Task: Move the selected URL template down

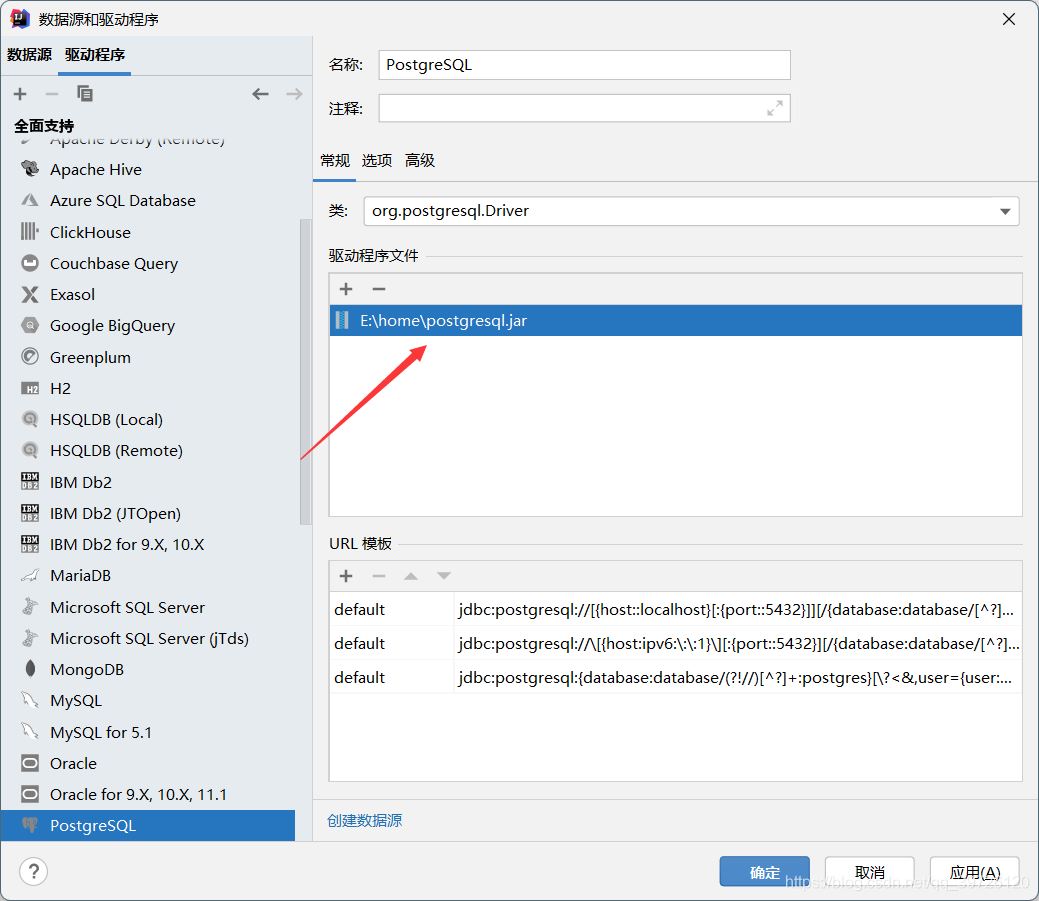Action: click(444, 575)
